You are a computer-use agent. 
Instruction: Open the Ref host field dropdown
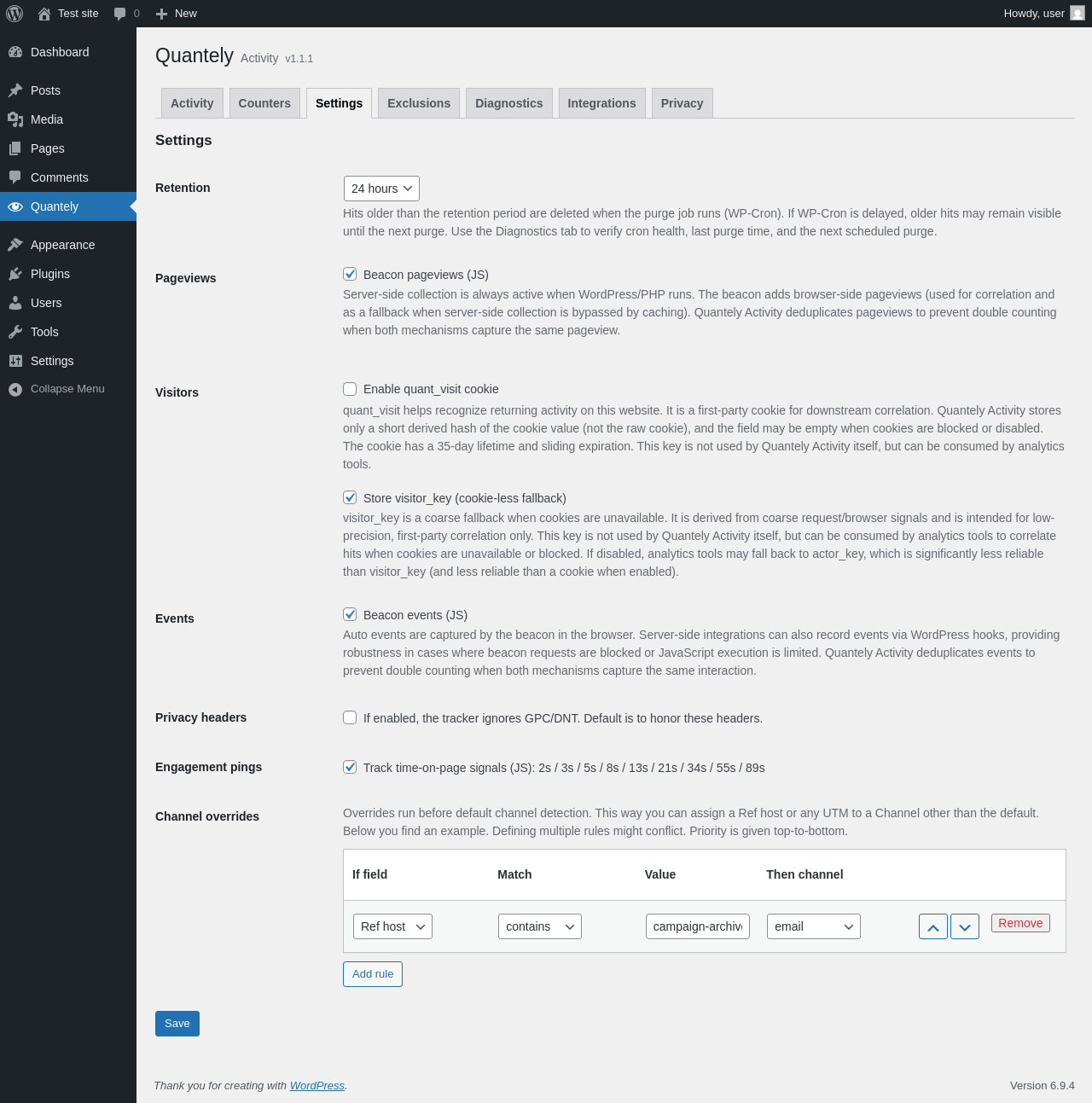(x=392, y=926)
